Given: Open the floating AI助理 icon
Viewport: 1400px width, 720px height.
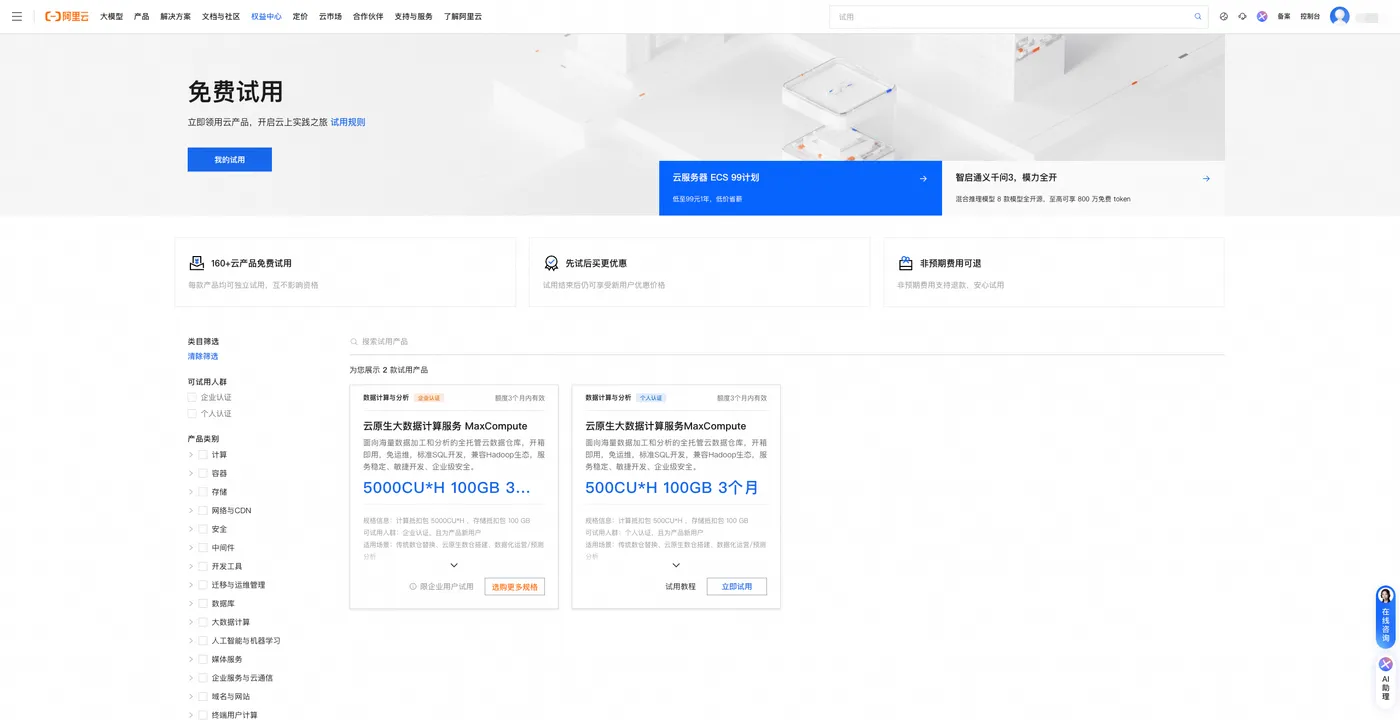Looking at the screenshot, I should (1385, 664).
